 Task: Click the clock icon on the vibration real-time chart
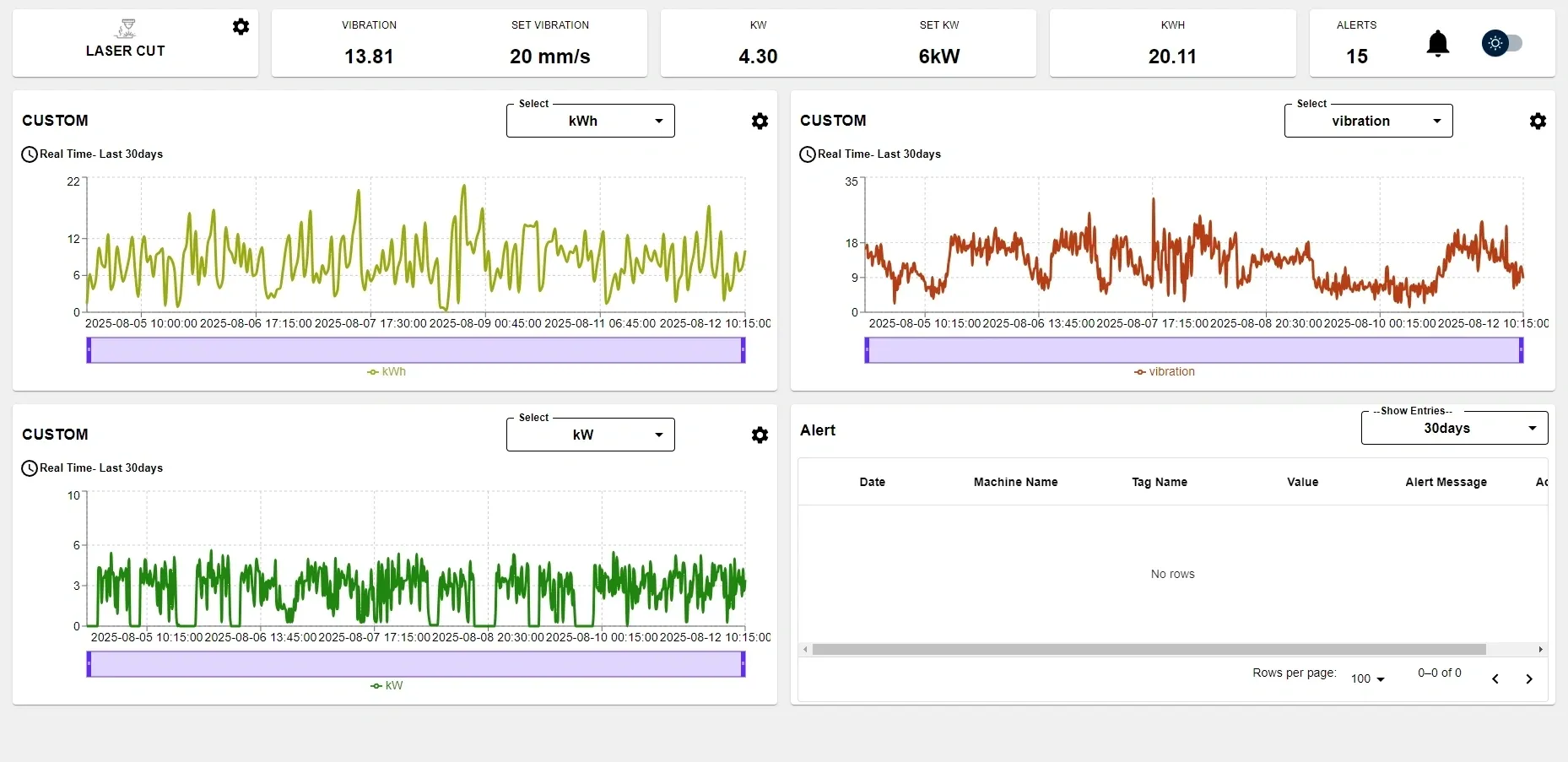click(807, 154)
